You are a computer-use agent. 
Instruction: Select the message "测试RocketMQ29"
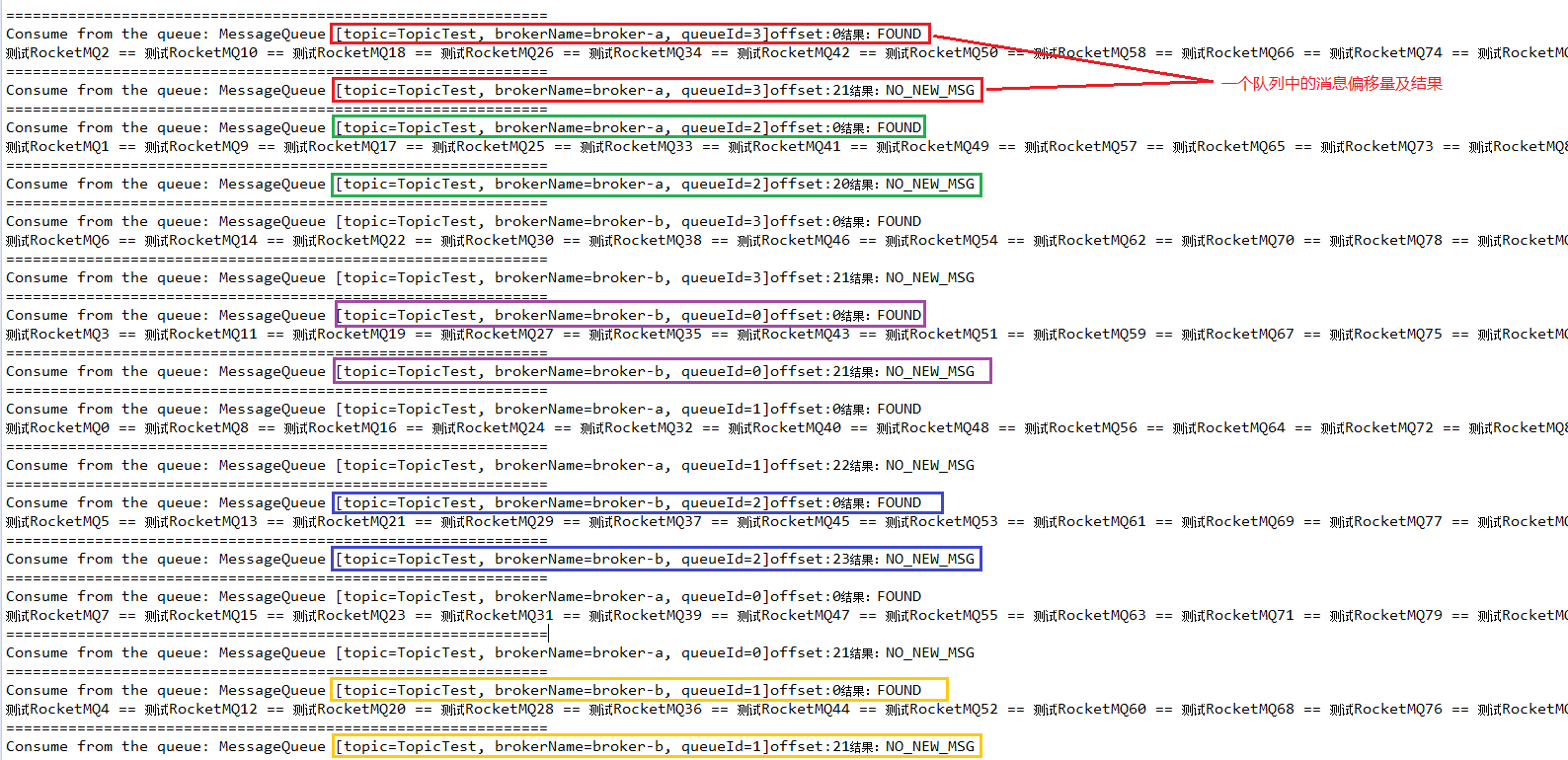498,521
